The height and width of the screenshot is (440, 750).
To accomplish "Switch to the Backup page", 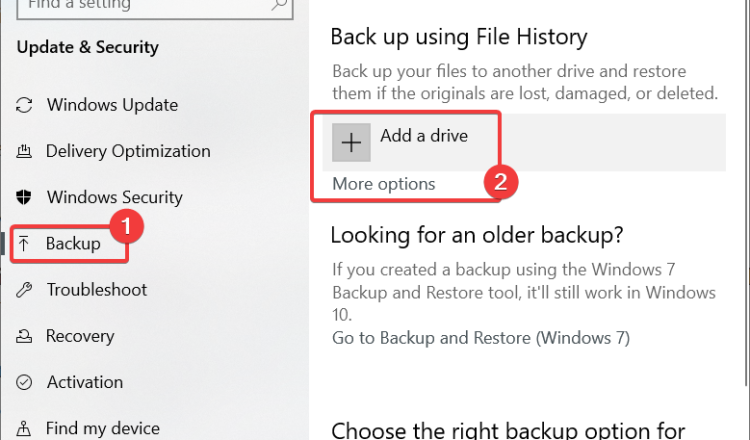I will click(73, 244).
